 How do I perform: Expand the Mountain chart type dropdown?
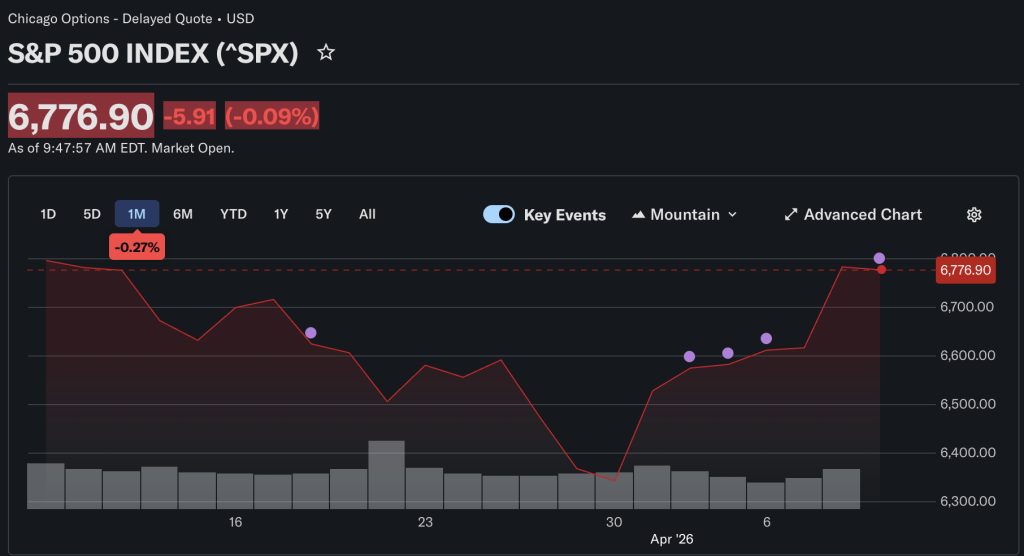click(732, 215)
